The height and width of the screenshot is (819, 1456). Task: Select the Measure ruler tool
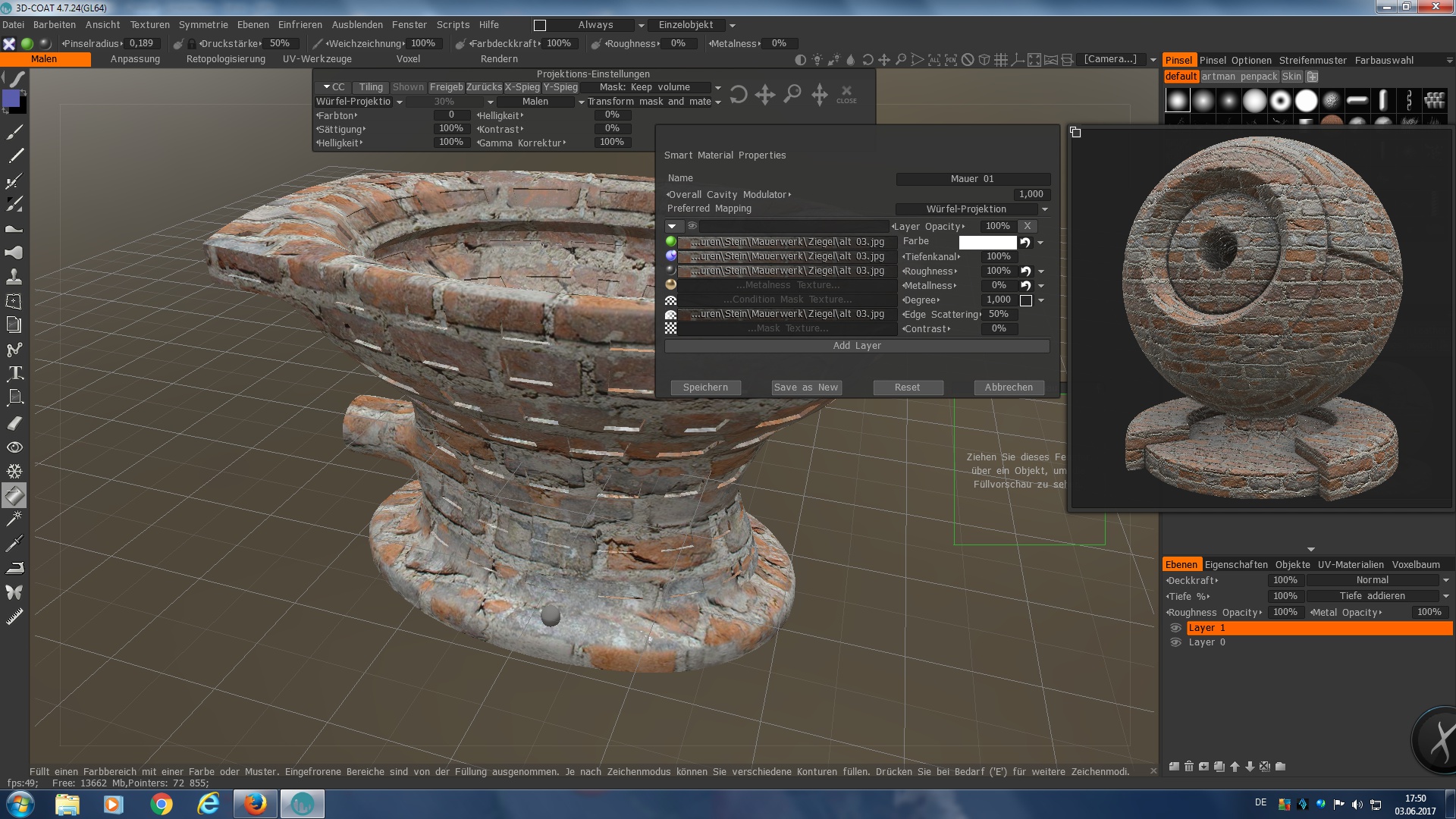coord(14,617)
